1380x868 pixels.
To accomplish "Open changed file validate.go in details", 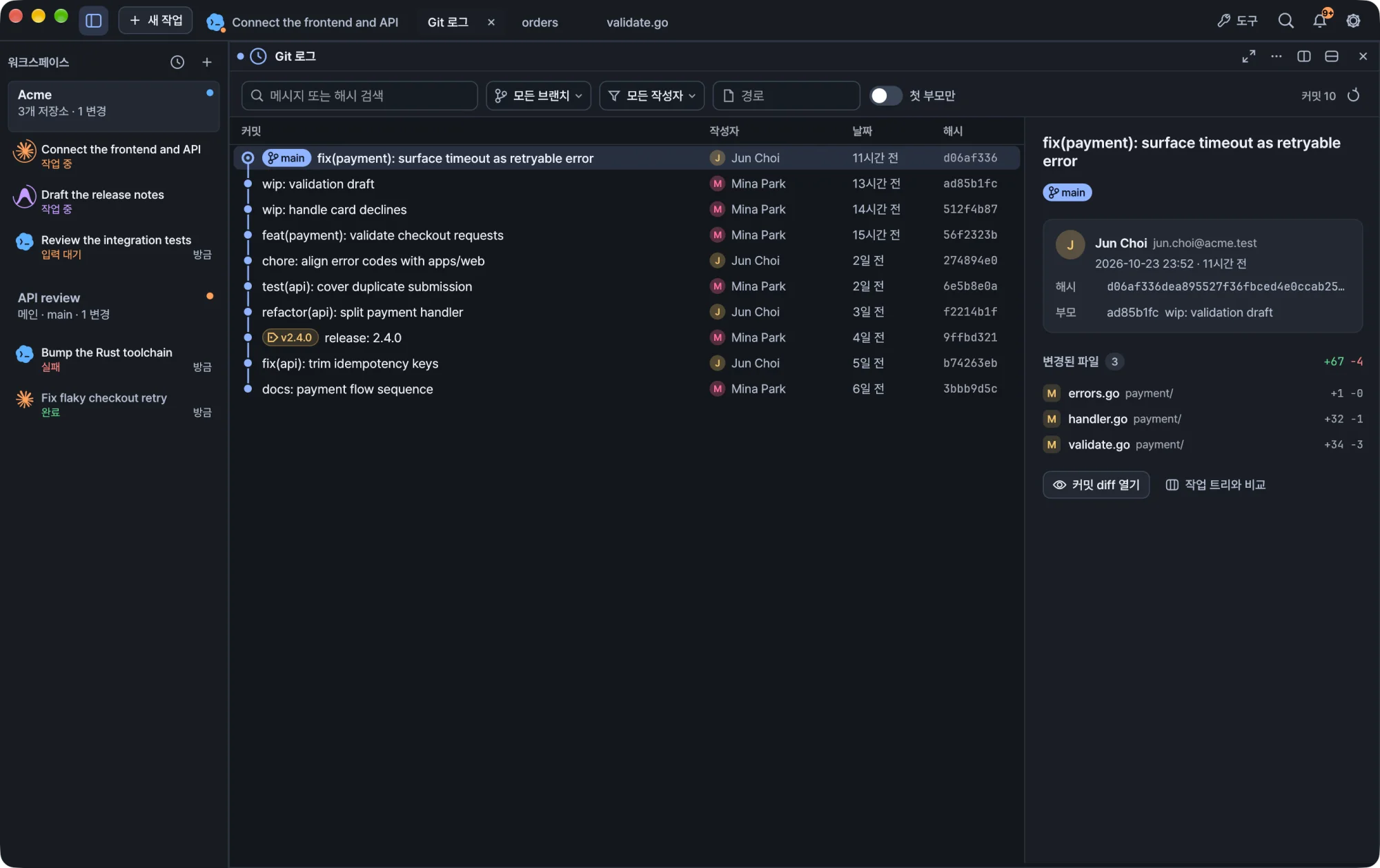I will pyautogui.click(x=1203, y=445).
